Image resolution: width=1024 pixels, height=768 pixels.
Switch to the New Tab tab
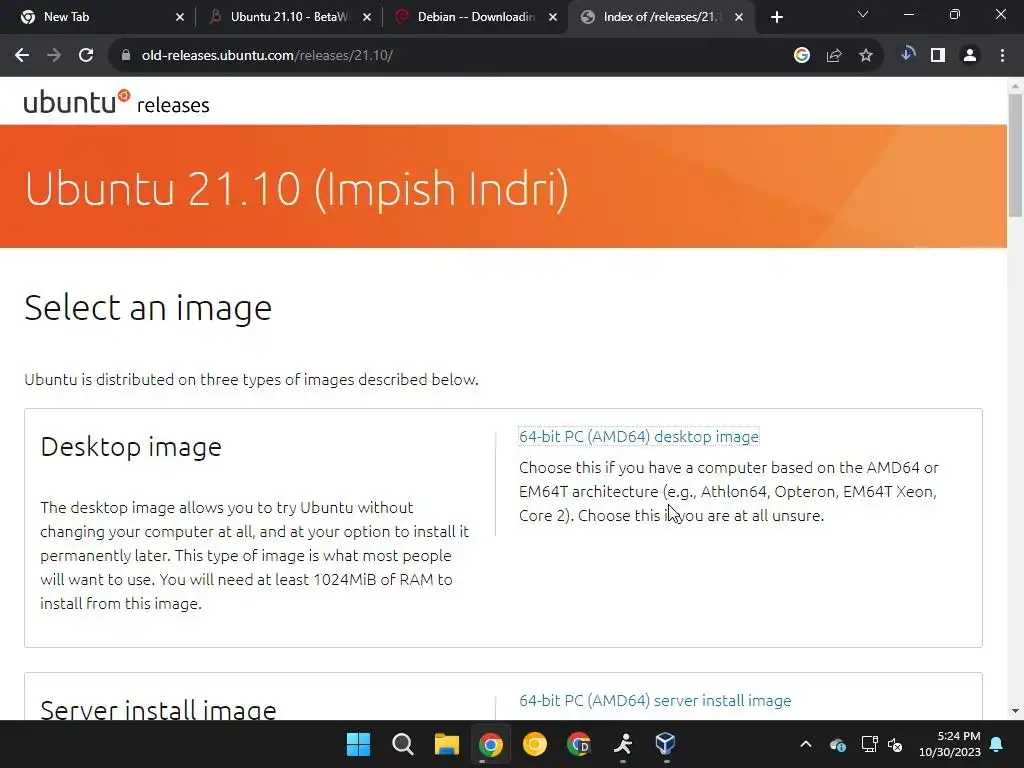[104, 17]
